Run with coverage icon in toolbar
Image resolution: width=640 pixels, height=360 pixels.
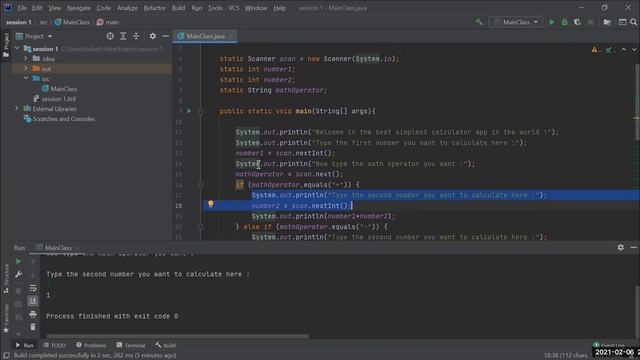[x=578, y=22]
